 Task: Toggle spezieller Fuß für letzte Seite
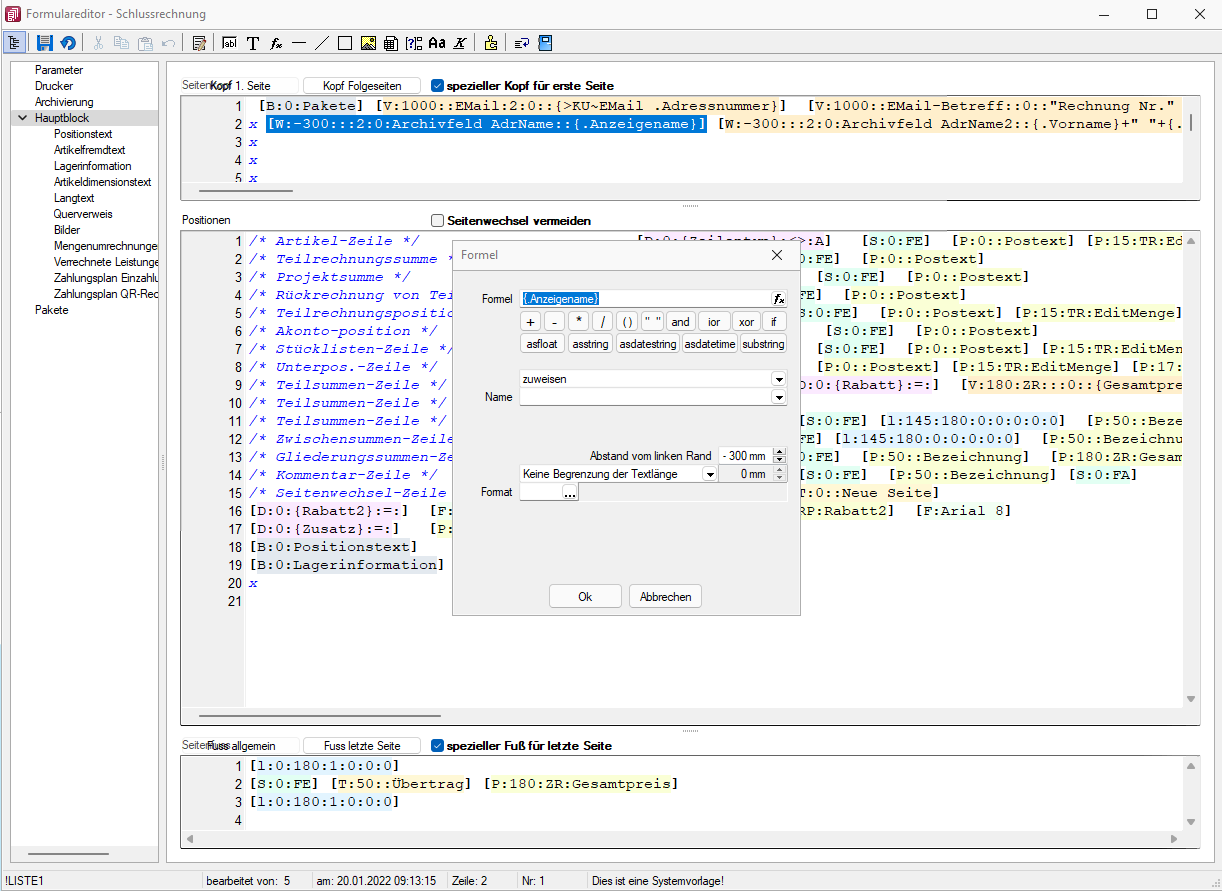(x=437, y=745)
